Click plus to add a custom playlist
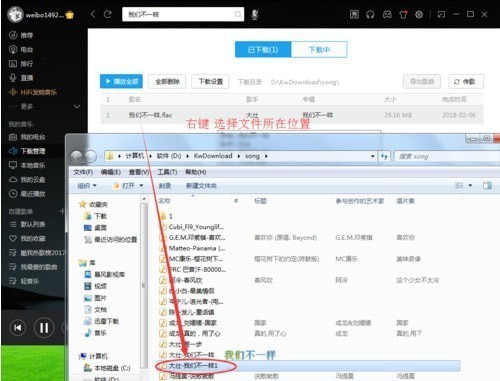The image size is (500, 381). [62, 211]
